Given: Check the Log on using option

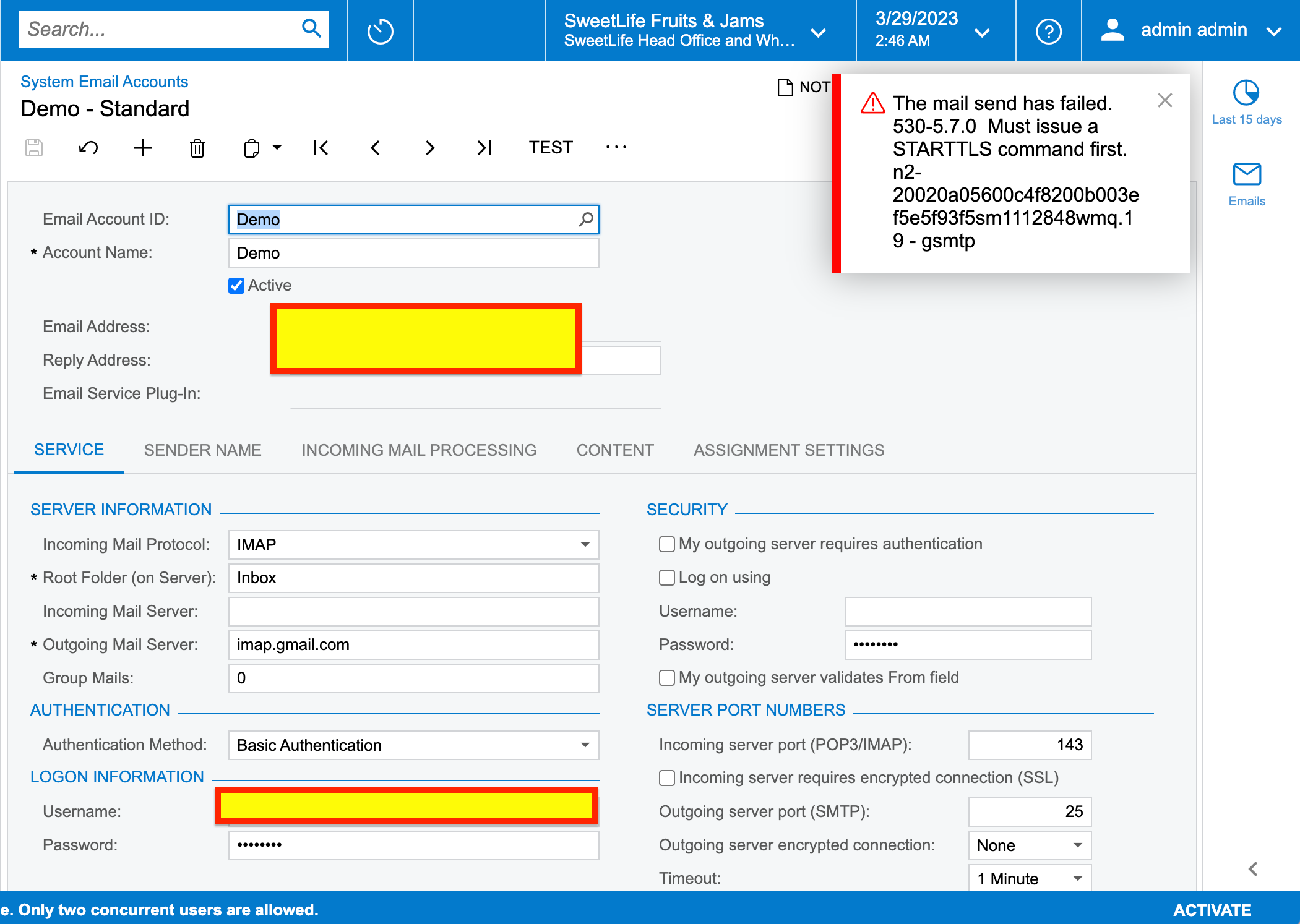Looking at the screenshot, I should coord(666,577).
